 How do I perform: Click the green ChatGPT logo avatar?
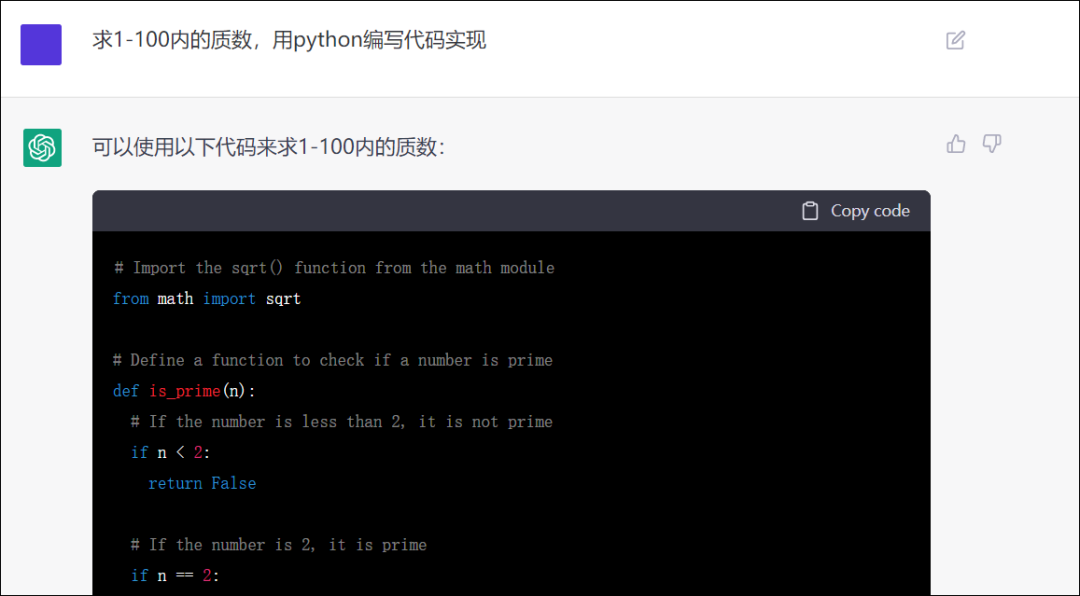point(42,147)
